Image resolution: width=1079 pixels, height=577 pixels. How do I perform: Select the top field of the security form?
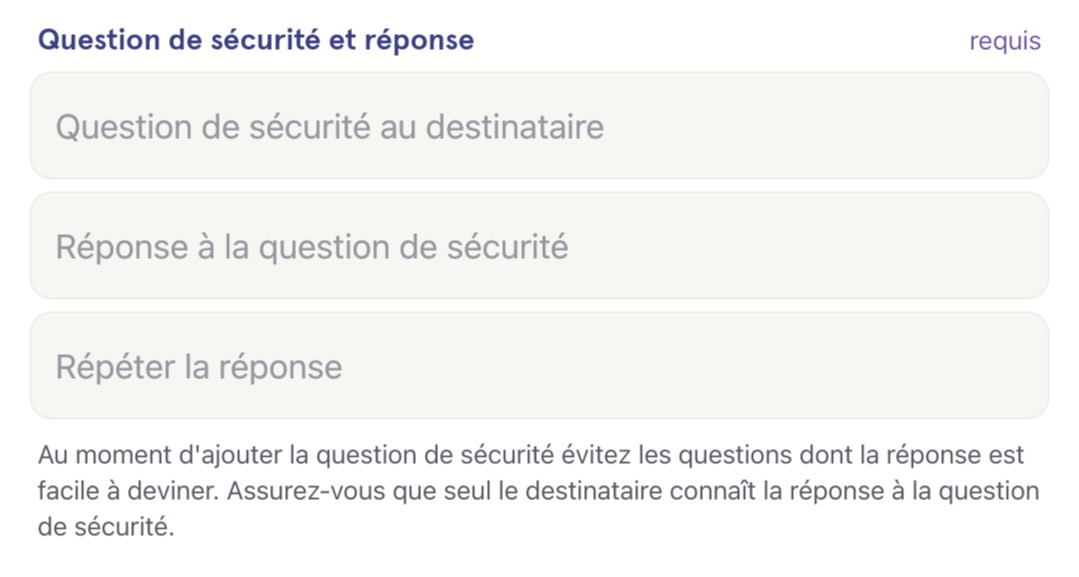click(539, 126)
